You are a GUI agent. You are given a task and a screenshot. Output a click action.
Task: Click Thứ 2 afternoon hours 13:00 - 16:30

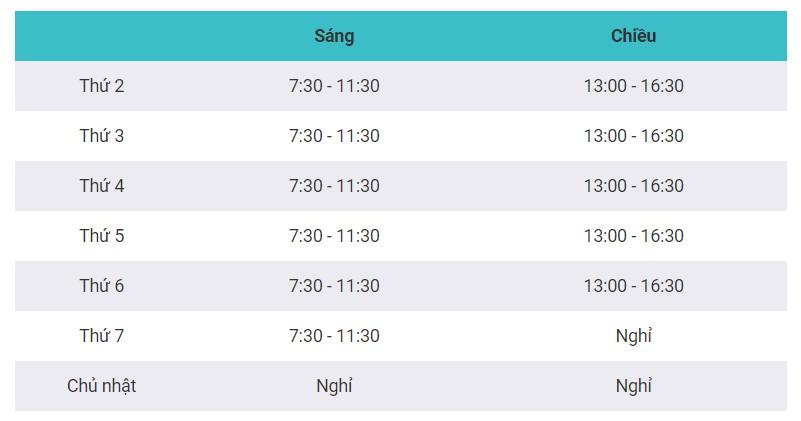[634, 86]
